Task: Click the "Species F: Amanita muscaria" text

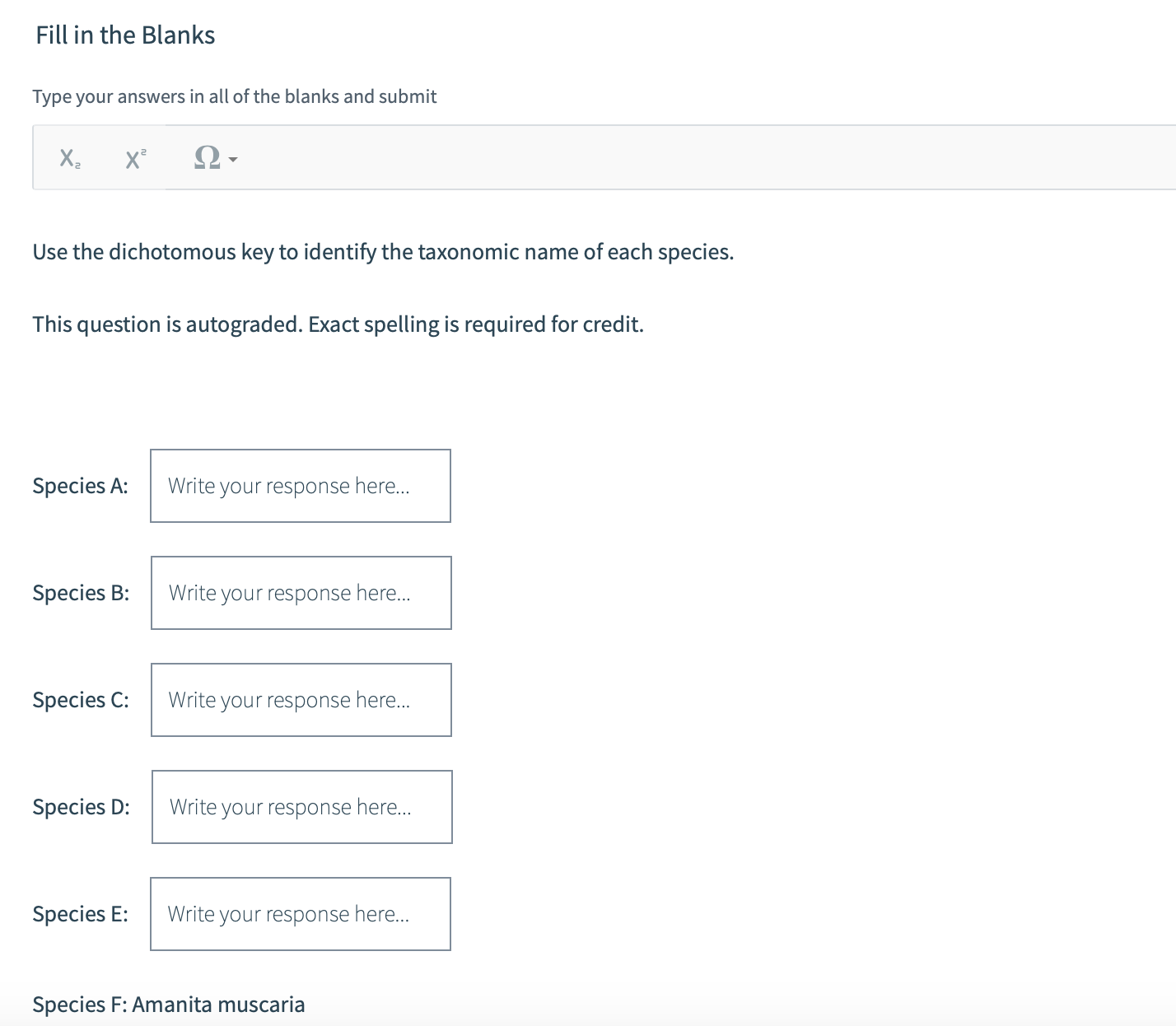Action: [169, 1005]
